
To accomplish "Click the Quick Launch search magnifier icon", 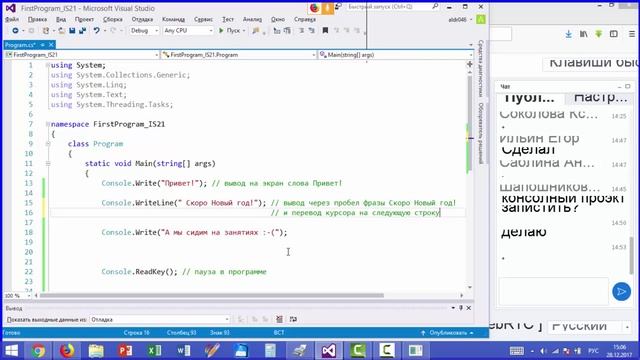I will point(435,7).
